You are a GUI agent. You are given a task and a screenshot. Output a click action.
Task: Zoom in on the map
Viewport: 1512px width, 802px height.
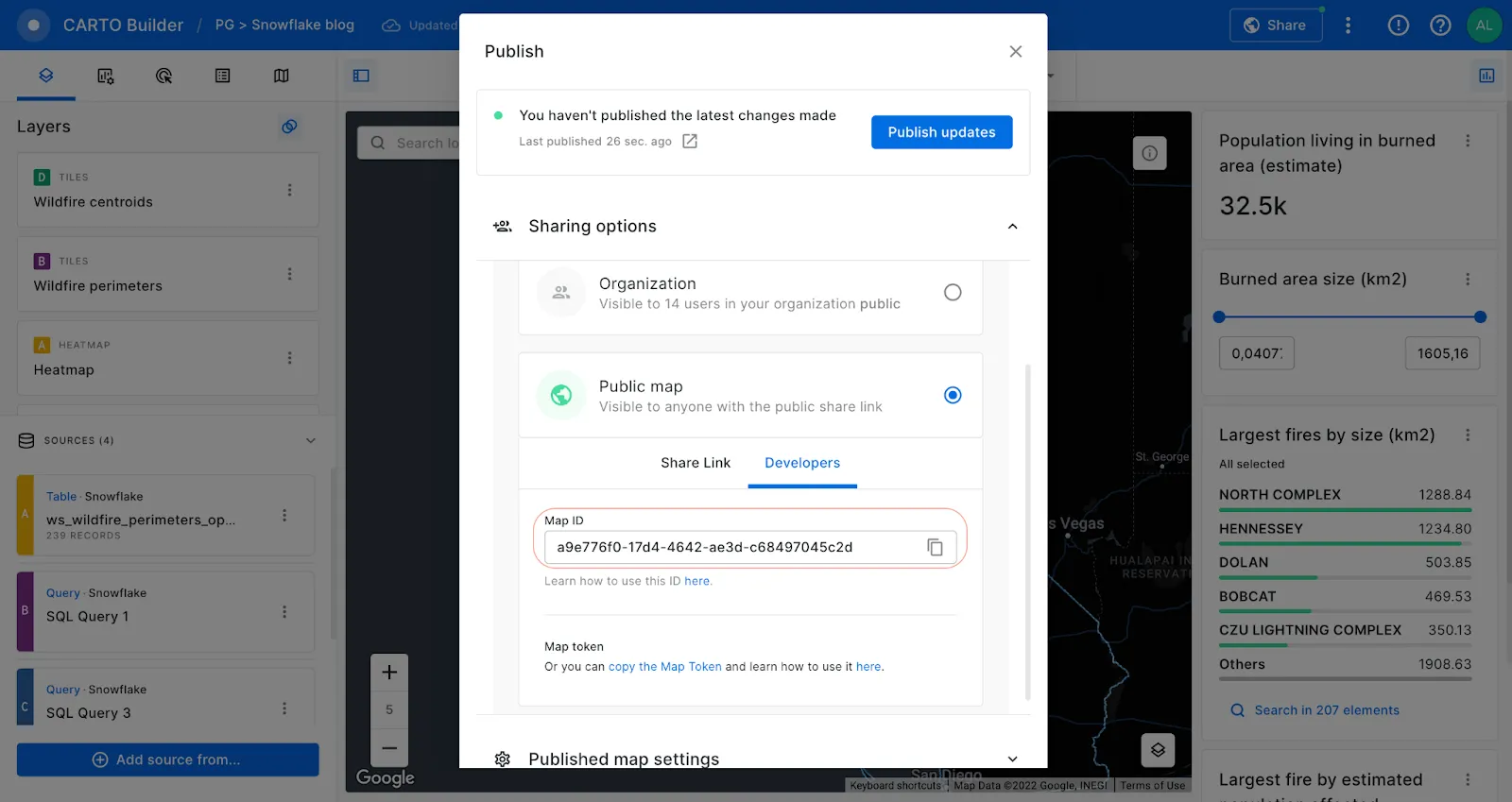pos(389,673)
